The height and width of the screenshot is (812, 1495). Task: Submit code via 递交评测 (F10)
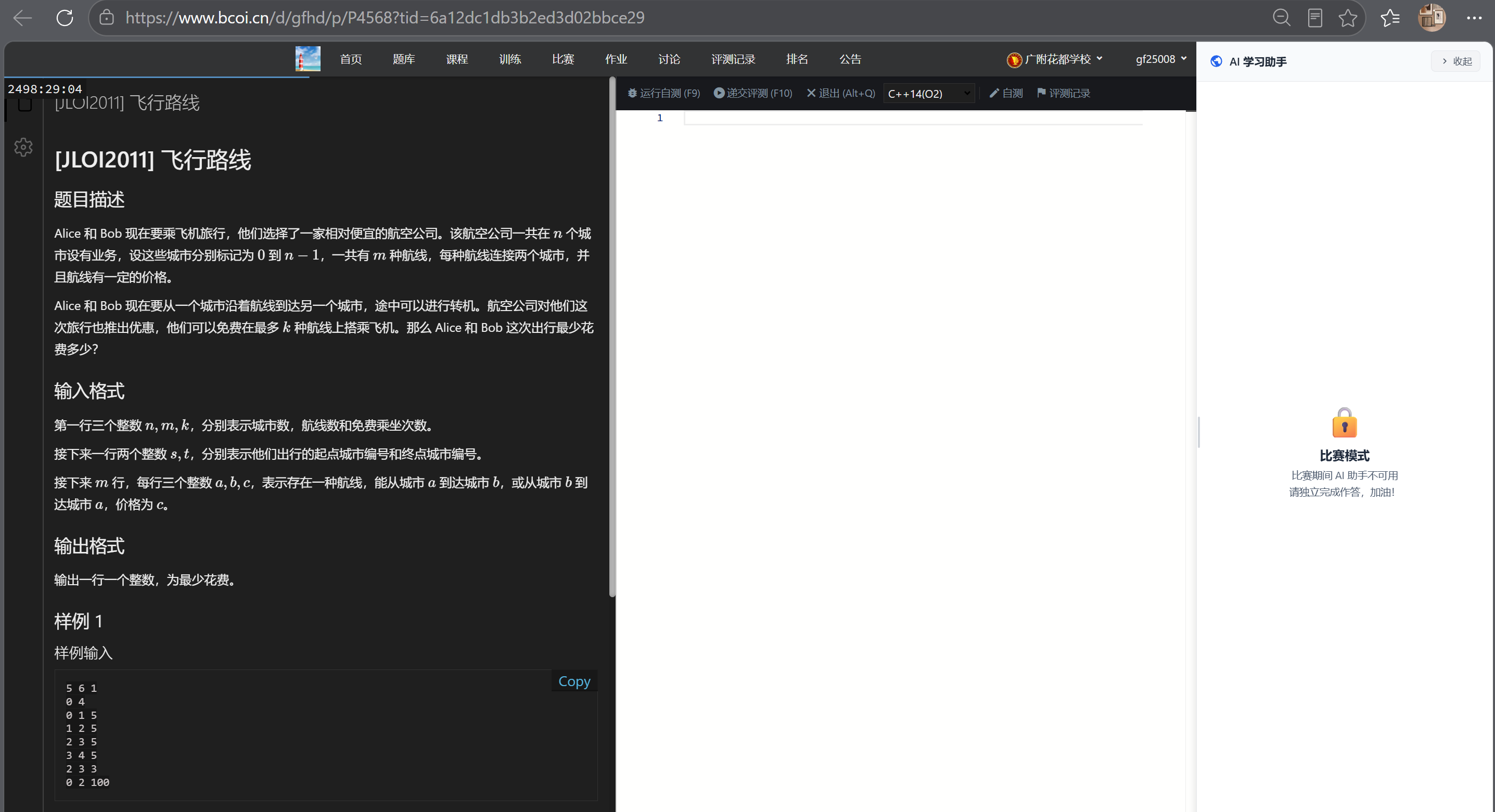click(x=753, y=93)
